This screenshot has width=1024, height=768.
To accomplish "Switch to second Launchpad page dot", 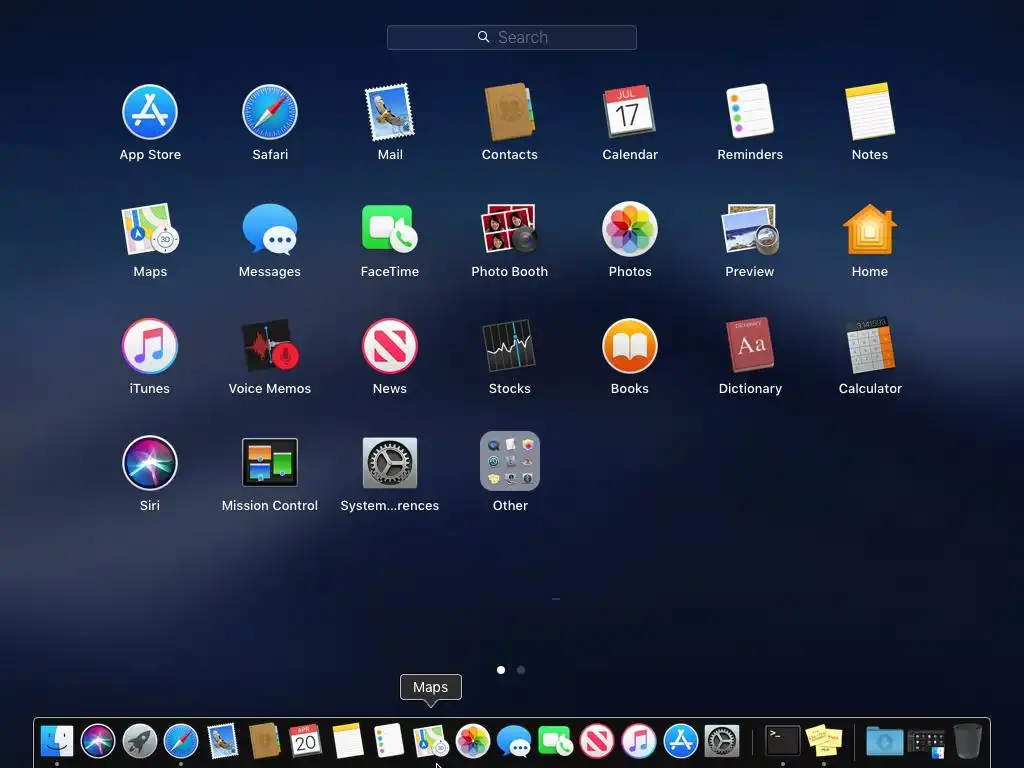I will [x=520, y=669].
